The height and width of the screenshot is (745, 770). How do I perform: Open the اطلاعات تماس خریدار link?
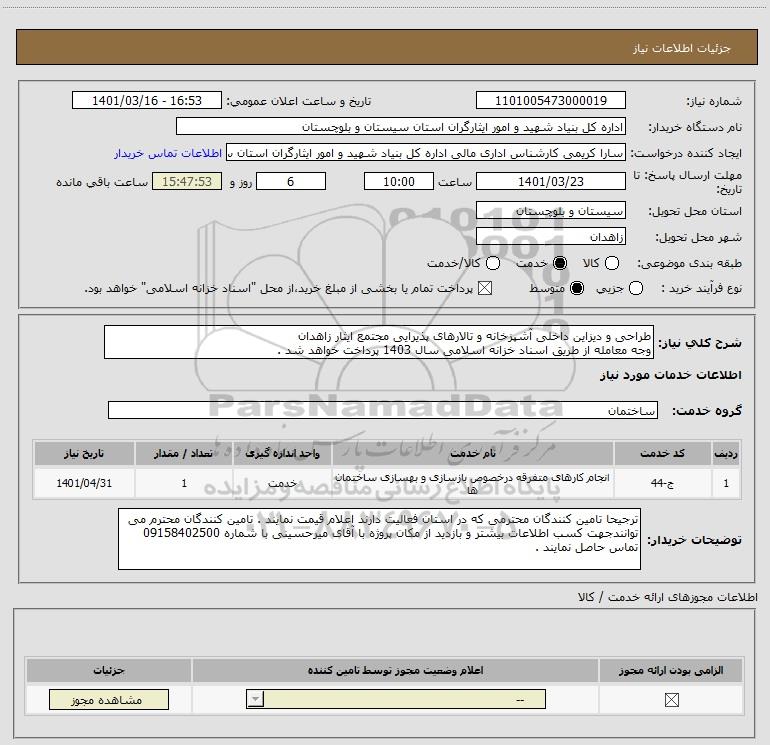168,153
